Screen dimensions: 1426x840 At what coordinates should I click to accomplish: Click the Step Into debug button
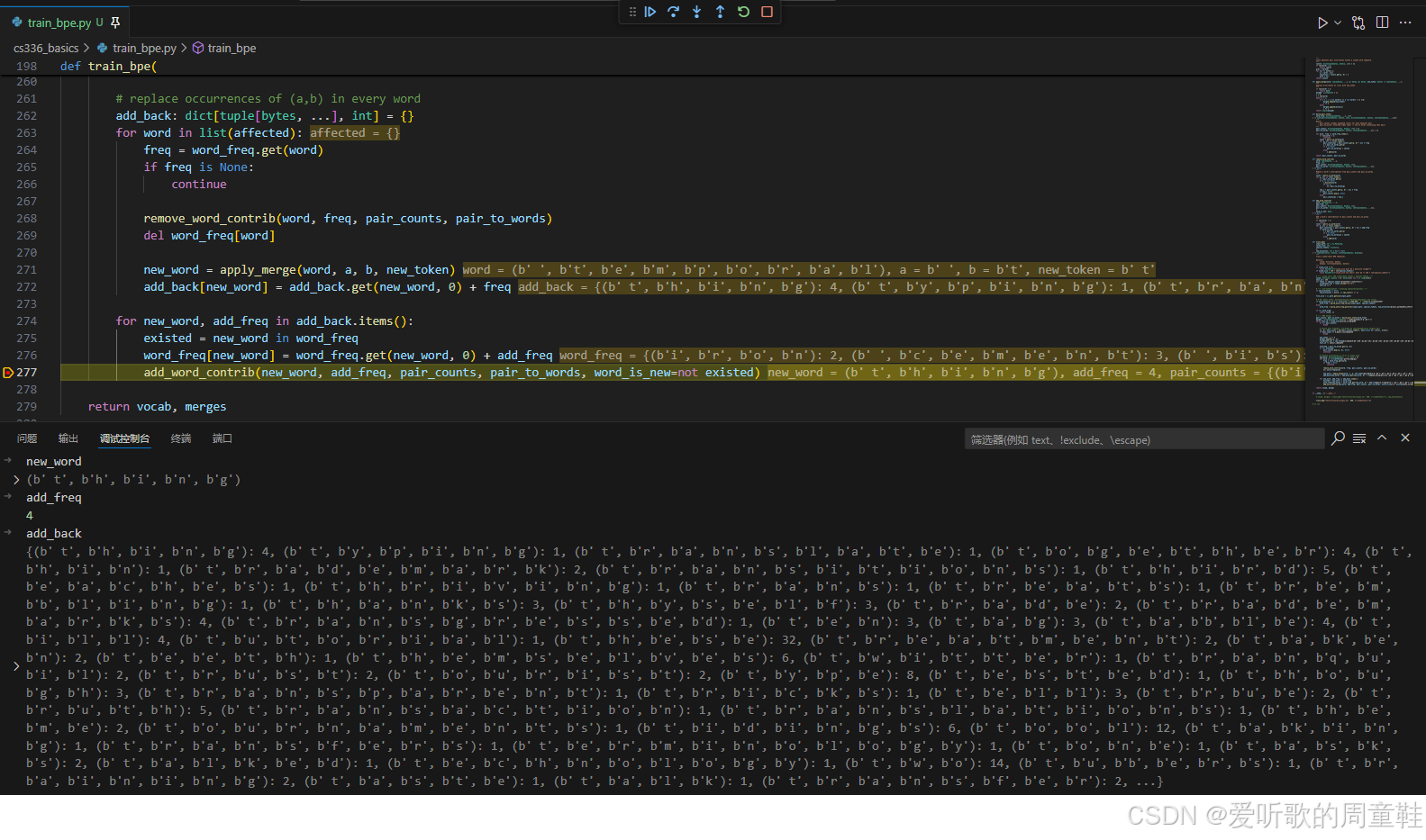tap(696, 12)
